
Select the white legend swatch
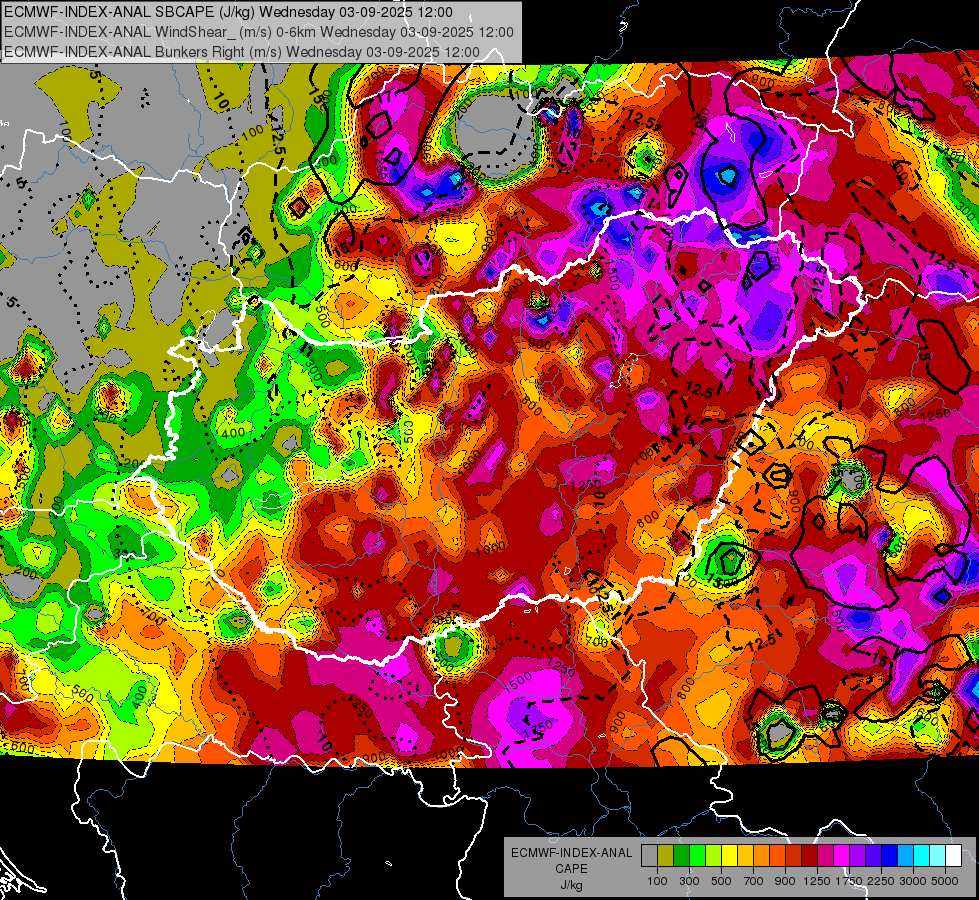953,856
